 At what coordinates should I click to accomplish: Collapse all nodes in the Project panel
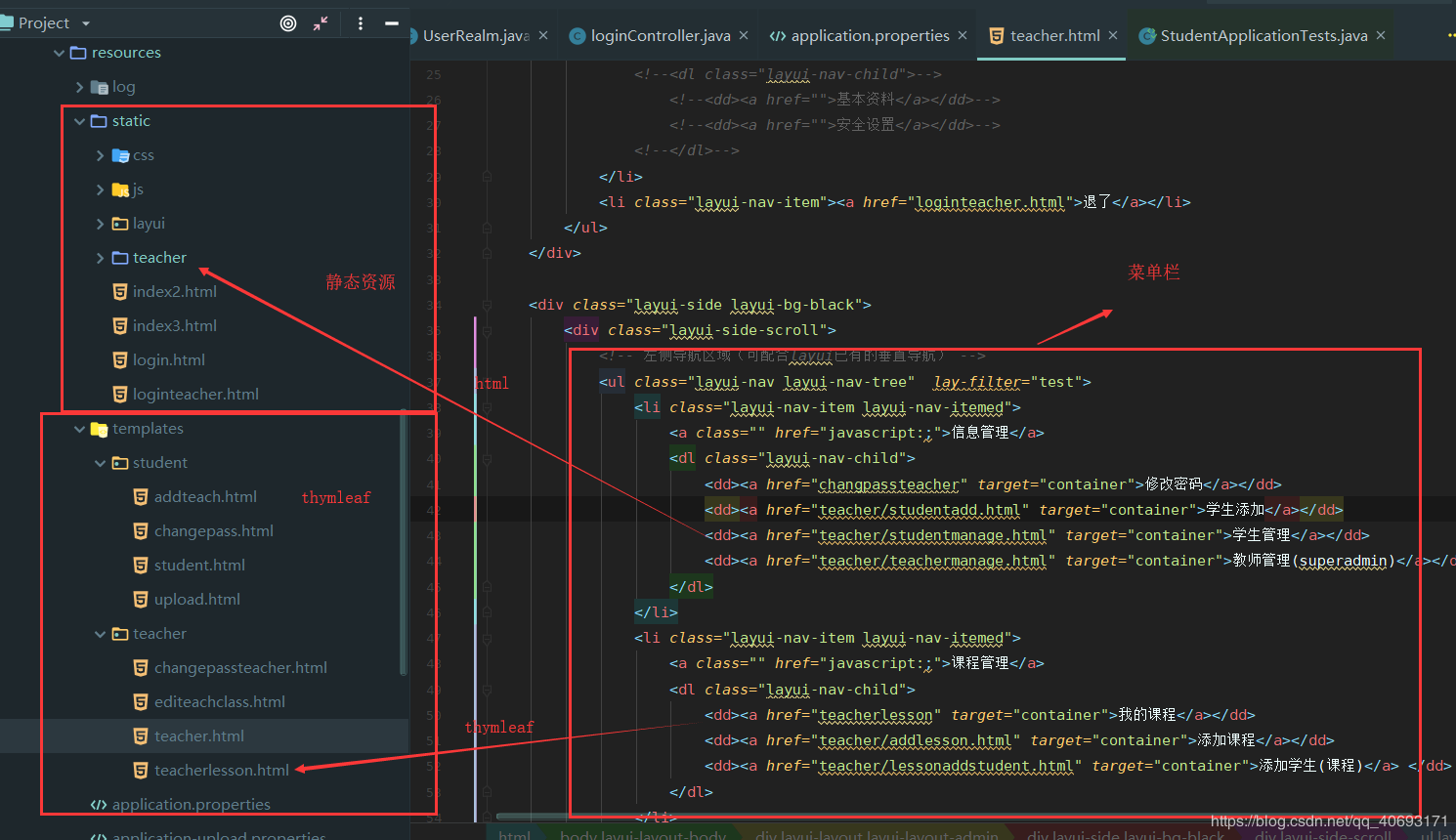click(321, 23)
